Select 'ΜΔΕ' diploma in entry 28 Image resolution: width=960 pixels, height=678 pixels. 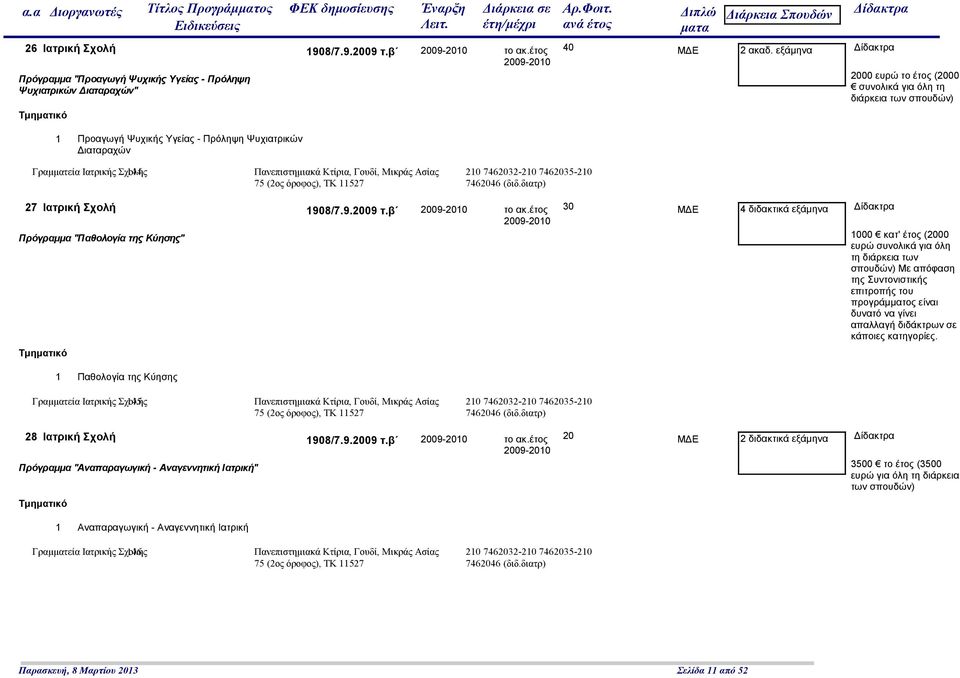(688, 439)
